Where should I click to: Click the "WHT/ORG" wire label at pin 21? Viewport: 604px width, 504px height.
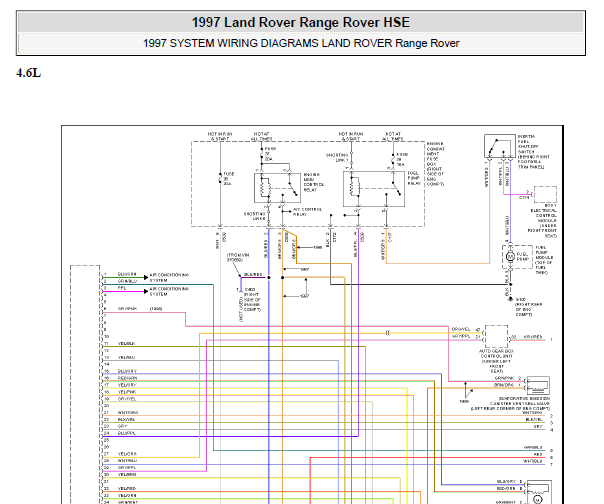[x=128, y=412]
